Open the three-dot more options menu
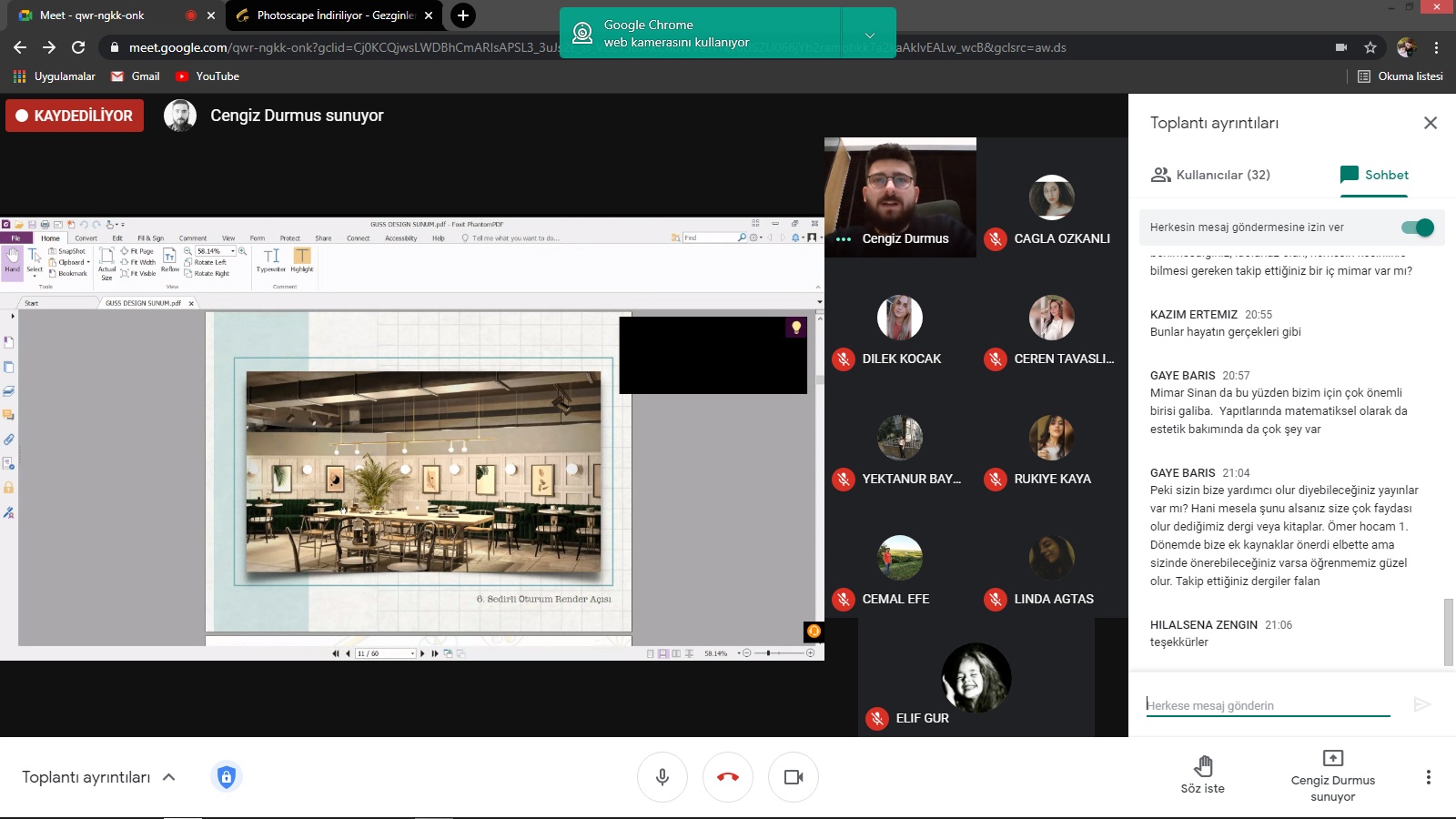This screenshot has width=1456, height=819. click(1428, 777)
